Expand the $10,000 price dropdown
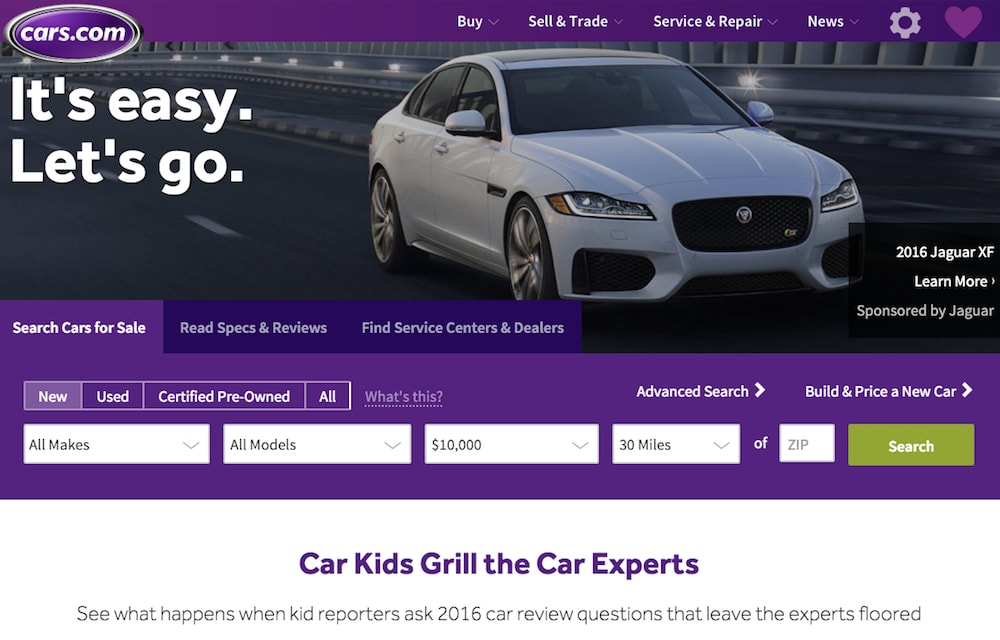The width and height of the screenshot is (1000, 640). [x=511, y=444]
